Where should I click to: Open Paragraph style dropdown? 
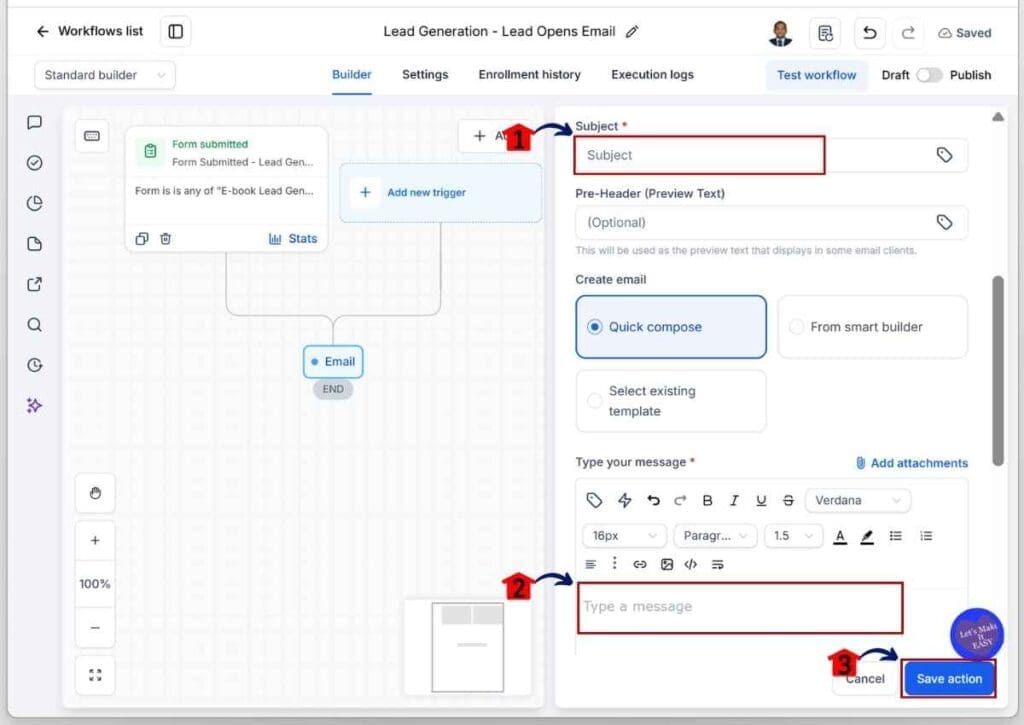715,536
